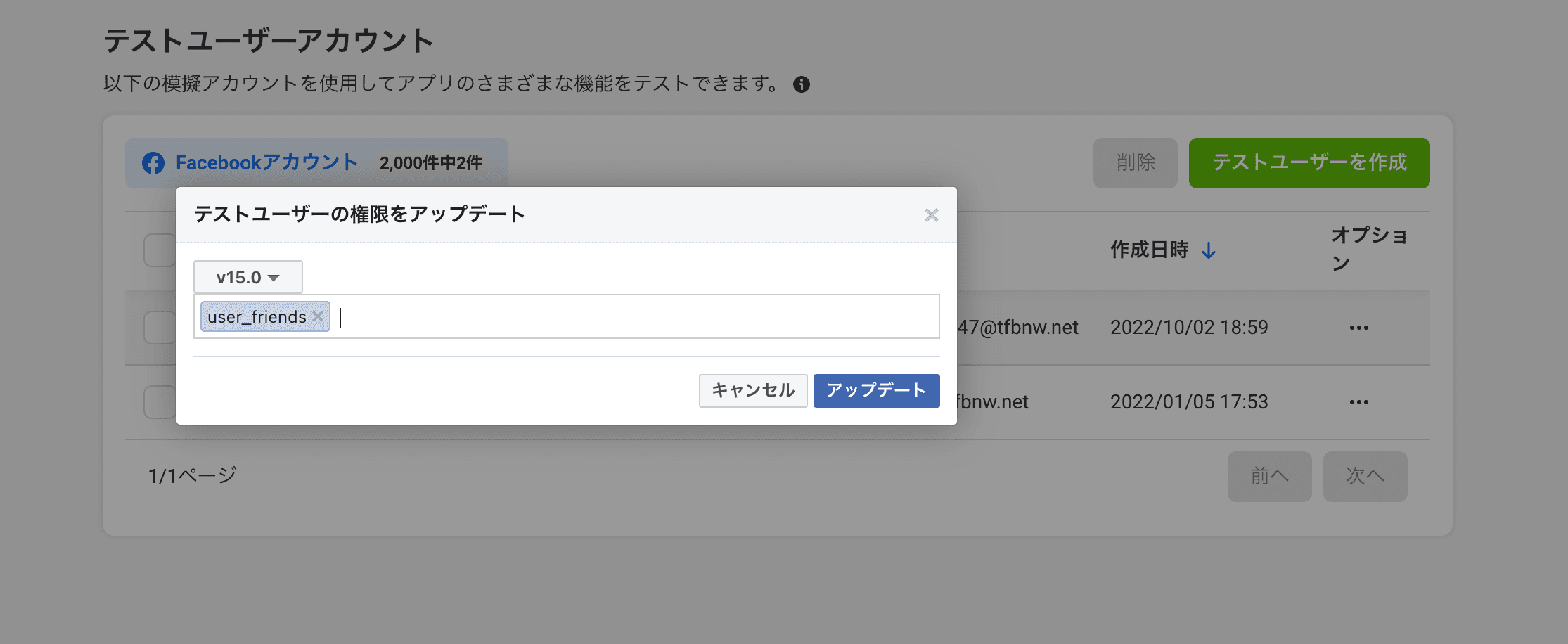Click the Facebook logo icon

click(153, 163)
